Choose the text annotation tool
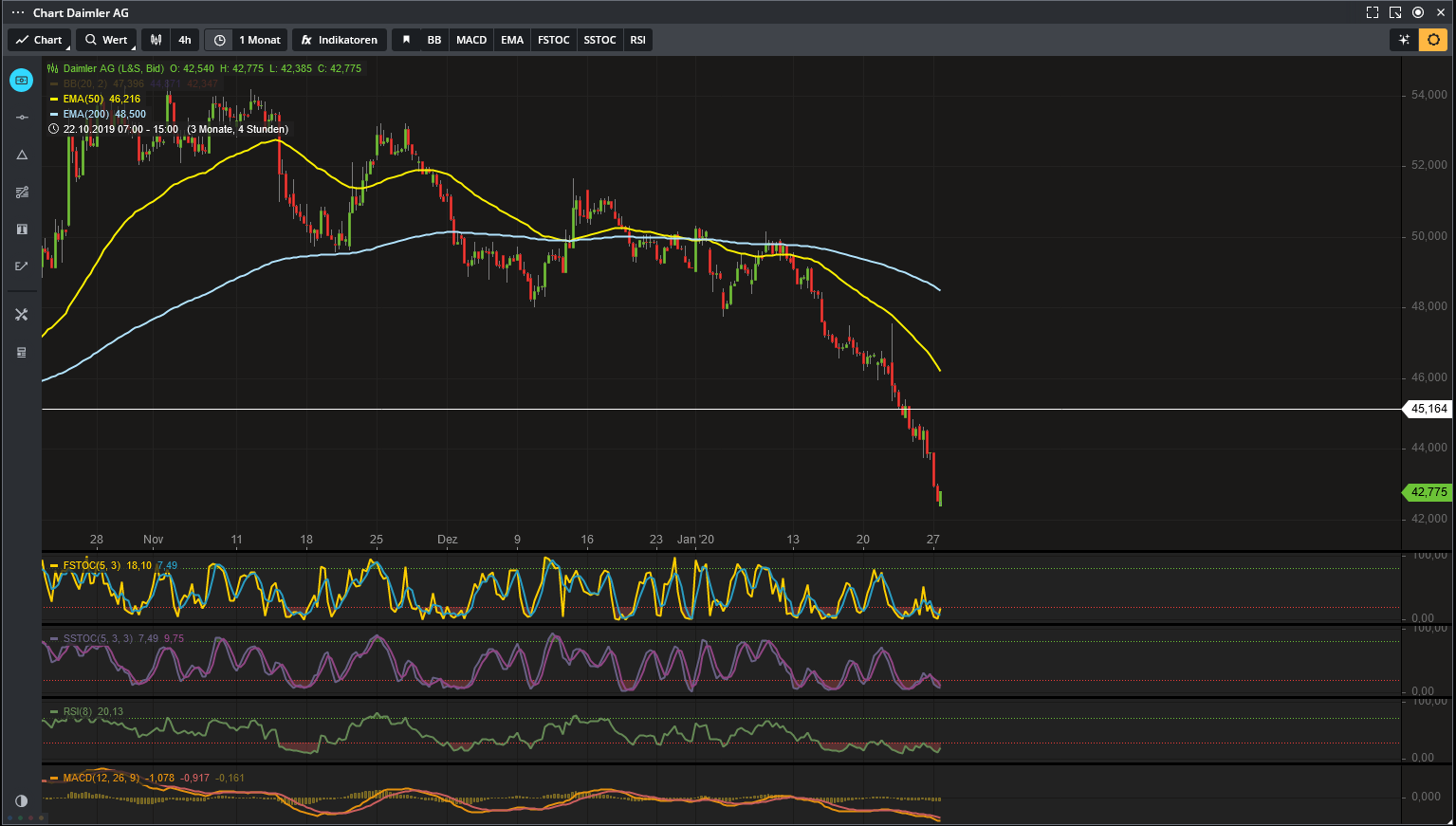The image size is (1456, 826). click(22, 229)
